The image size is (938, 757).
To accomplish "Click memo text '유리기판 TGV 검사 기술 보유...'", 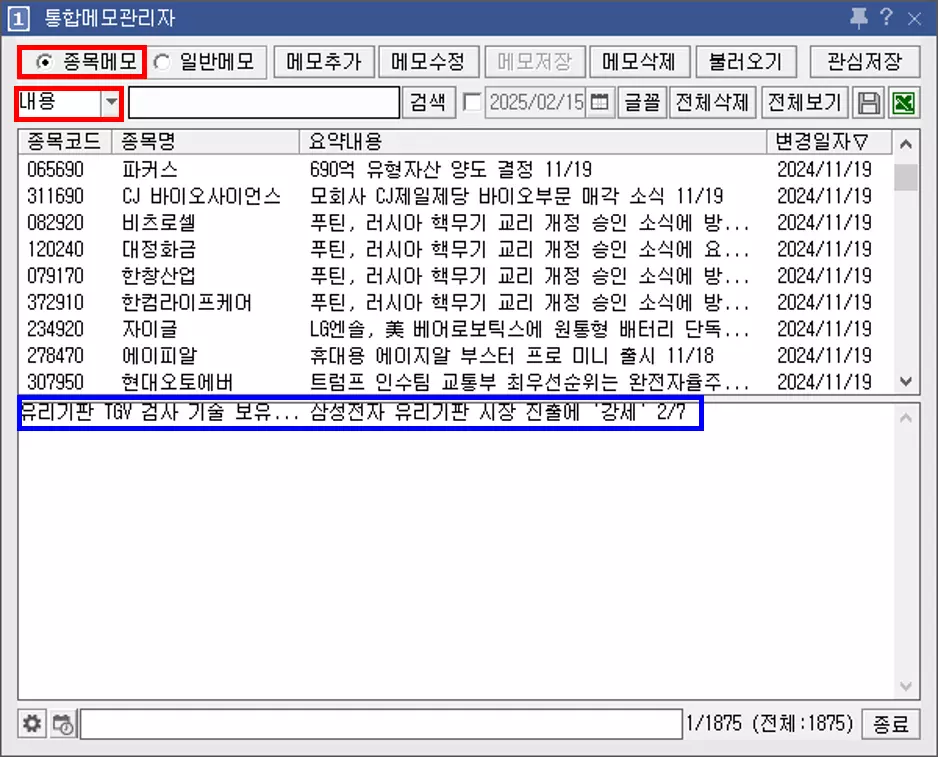I will (160, 412).
